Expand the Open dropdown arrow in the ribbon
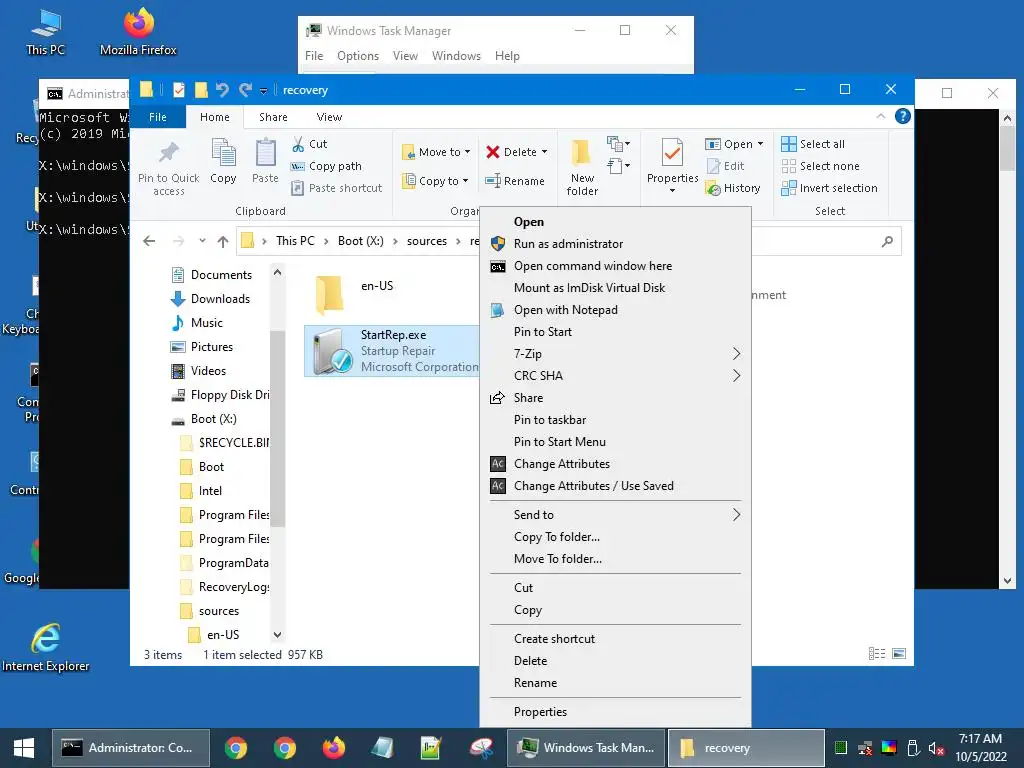Image resolution: width=1024 pixels, height=768 pixels. click(x=760, y=144)
